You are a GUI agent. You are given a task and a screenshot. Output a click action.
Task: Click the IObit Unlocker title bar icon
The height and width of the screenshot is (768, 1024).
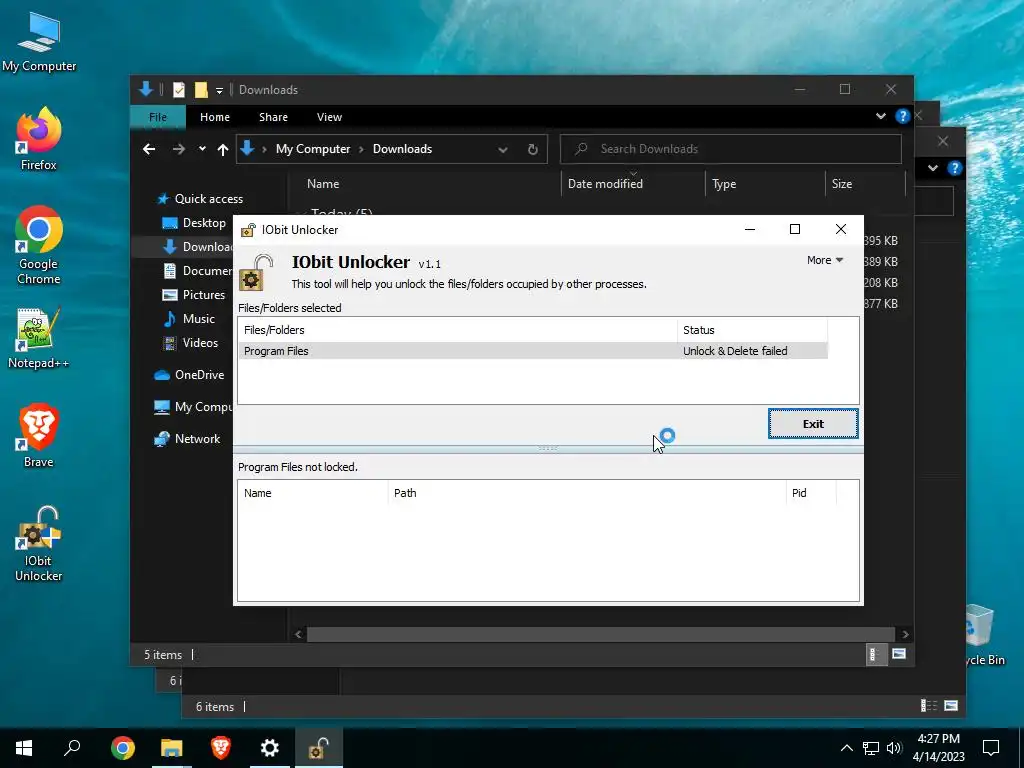coord(248,230)
